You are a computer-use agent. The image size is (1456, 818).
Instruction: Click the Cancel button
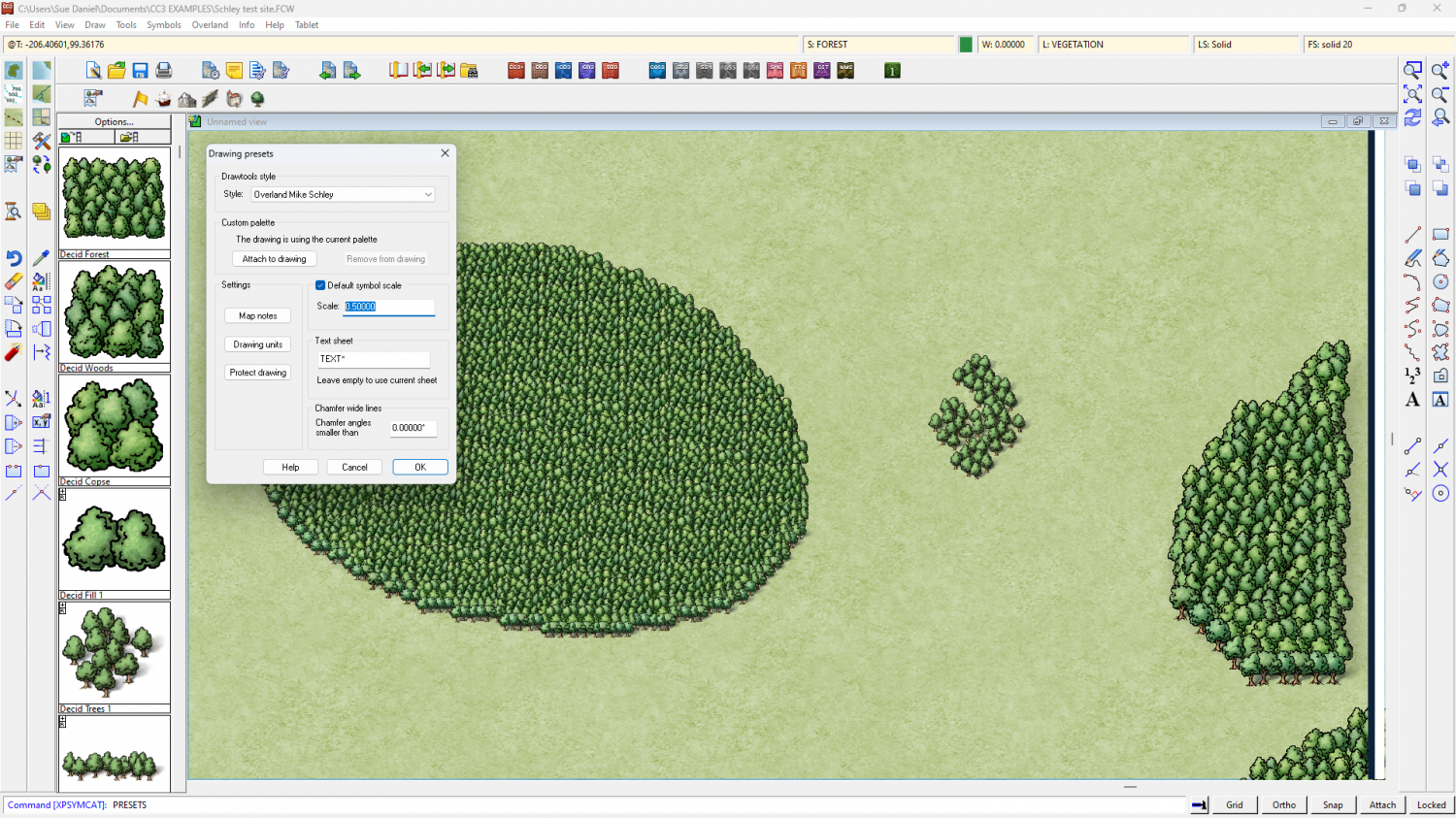pos(354,468)
